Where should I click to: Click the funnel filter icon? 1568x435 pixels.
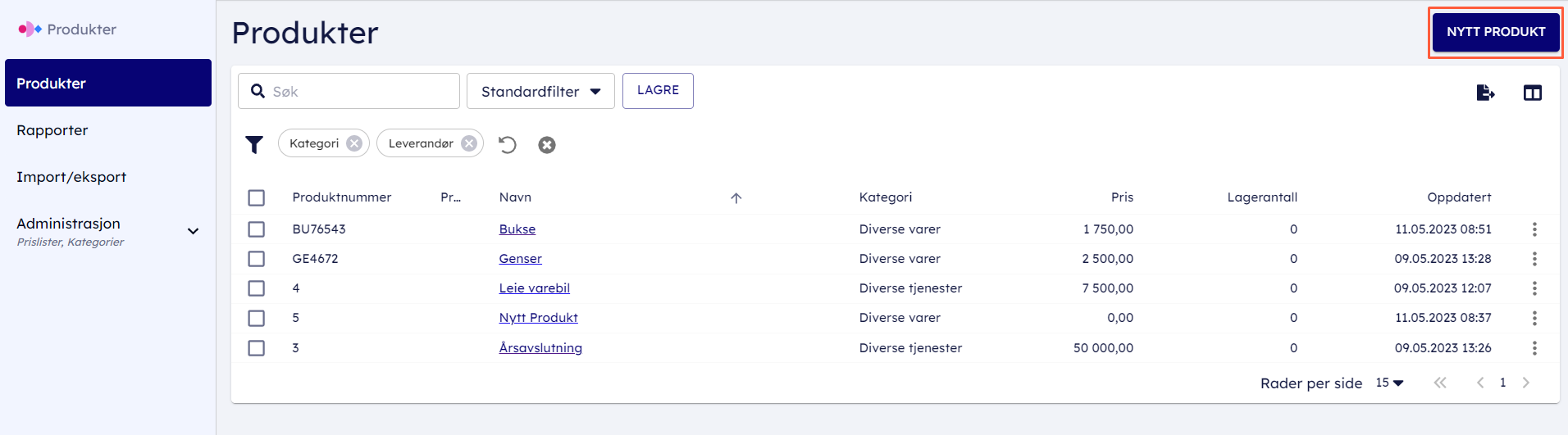click(x=254, y=145)
